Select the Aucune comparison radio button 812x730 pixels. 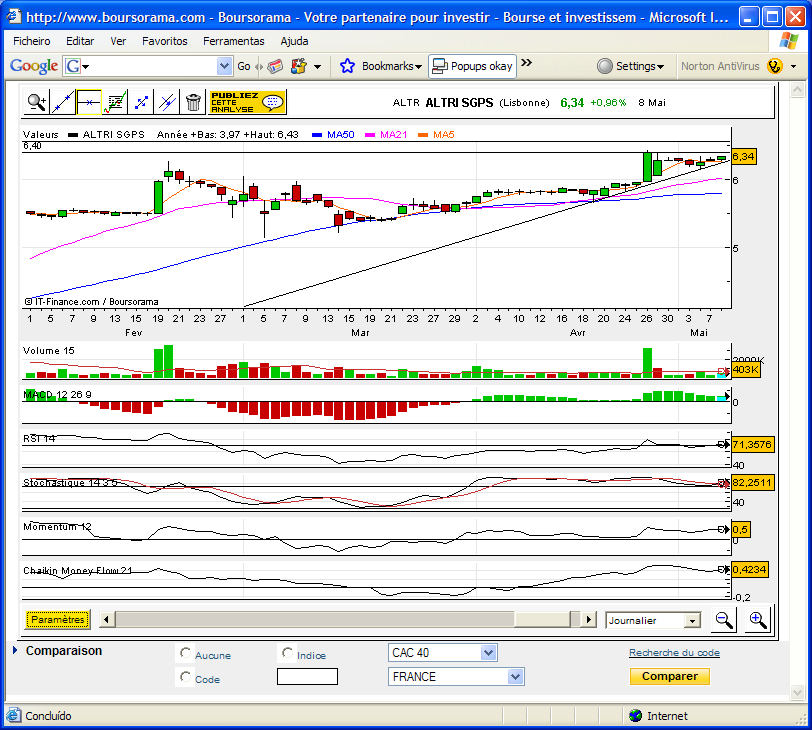point(185,653)
